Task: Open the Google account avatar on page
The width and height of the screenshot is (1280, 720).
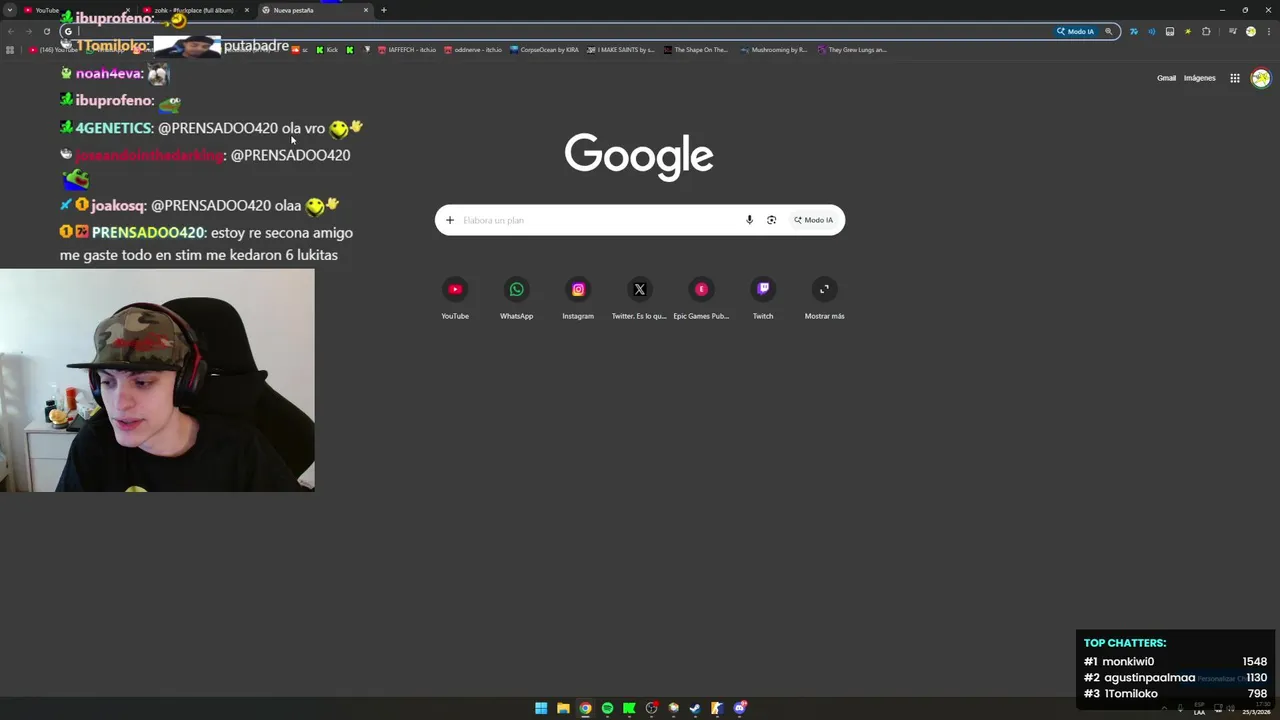Action: point(1260,78)
